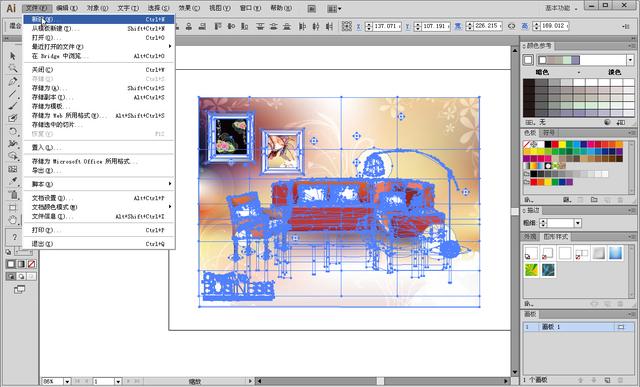The height and width of the screenshot is (387, 640).
Task: Open the 效果 menu in menu bar
Action: click(x=189, y=8)
